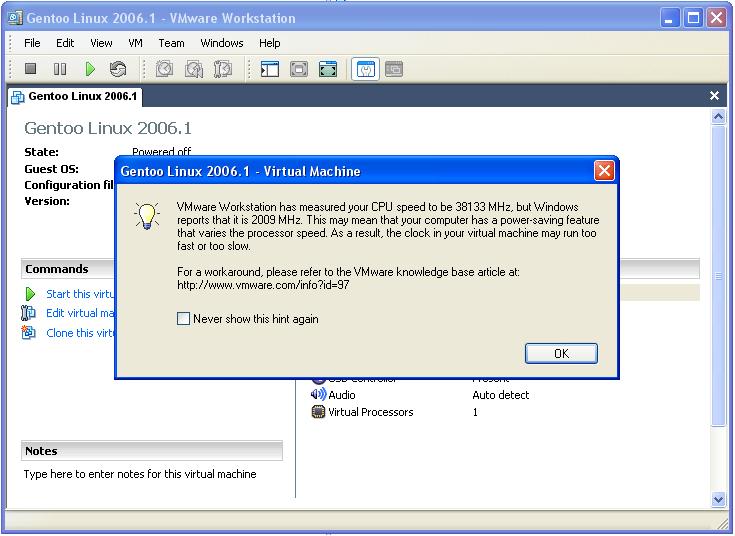Click the Edit virtual machine settings icon

28,313
